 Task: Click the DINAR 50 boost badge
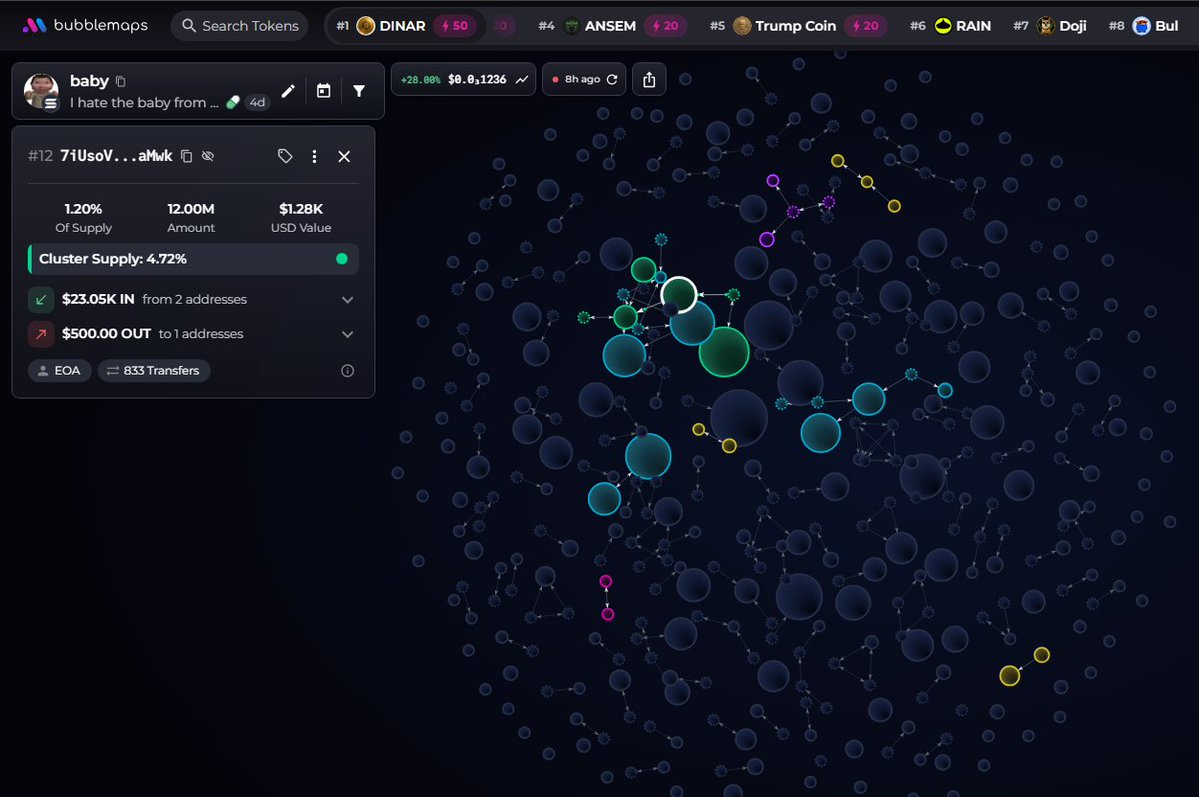(456, 26)
